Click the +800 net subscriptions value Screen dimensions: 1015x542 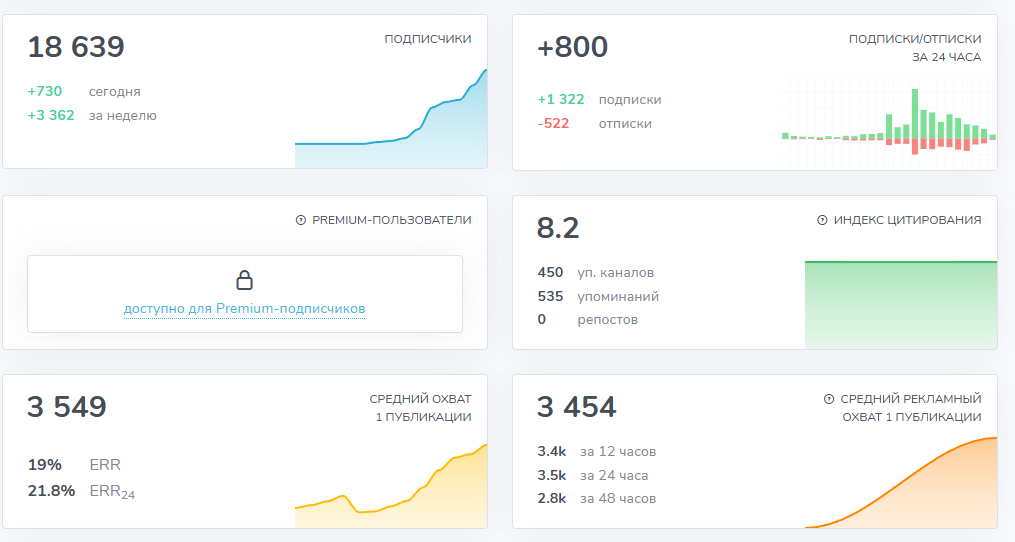(x=572, y=47)
